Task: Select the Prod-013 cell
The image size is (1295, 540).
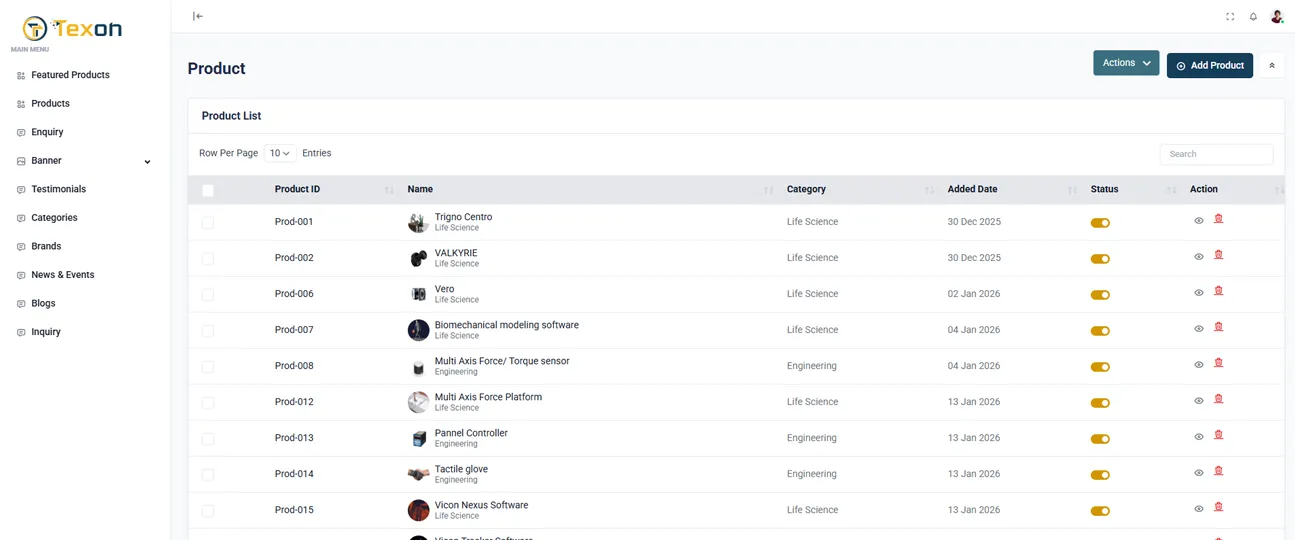Action: [x=294, y=438]
